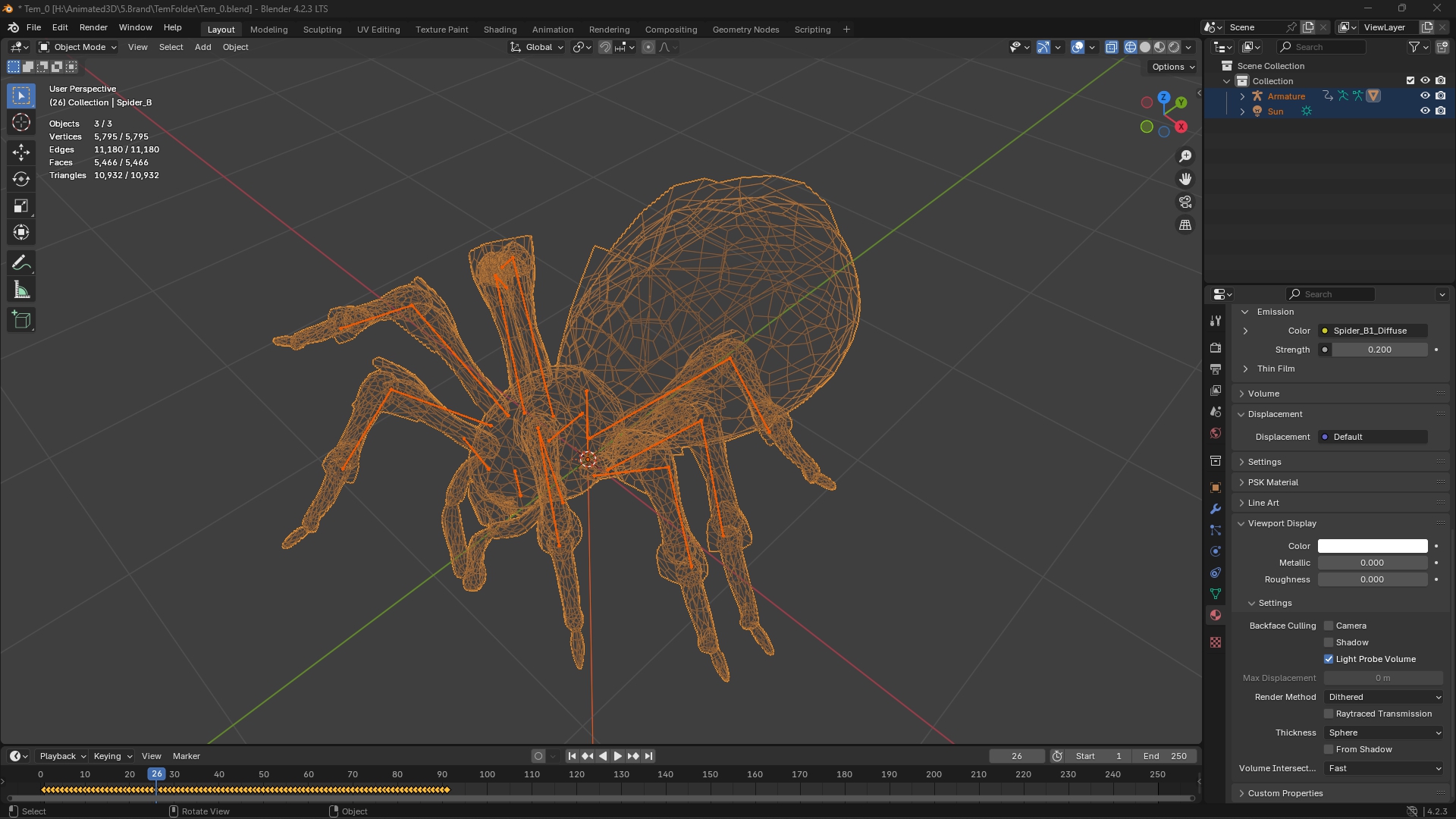Screen dimensions: 1456x819
Task: Open the World Properties tab
Action: pyautogui.click(x=1216, y=432)
